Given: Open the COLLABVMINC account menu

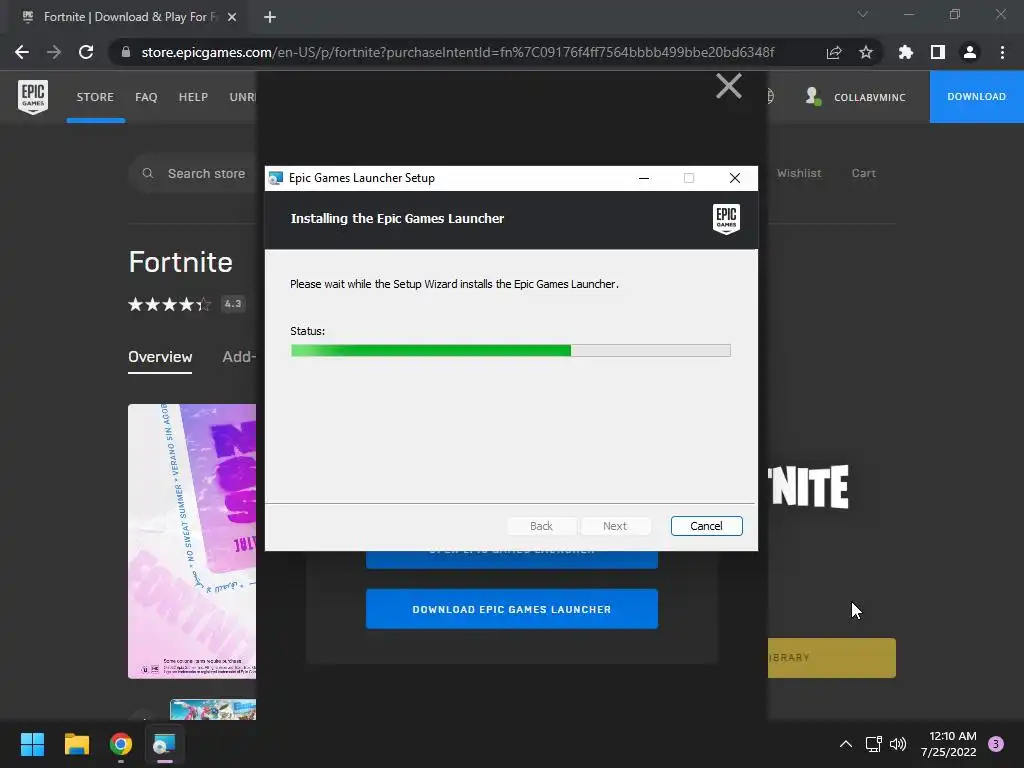Looking at the screenshot, I should tap(869, 97).
